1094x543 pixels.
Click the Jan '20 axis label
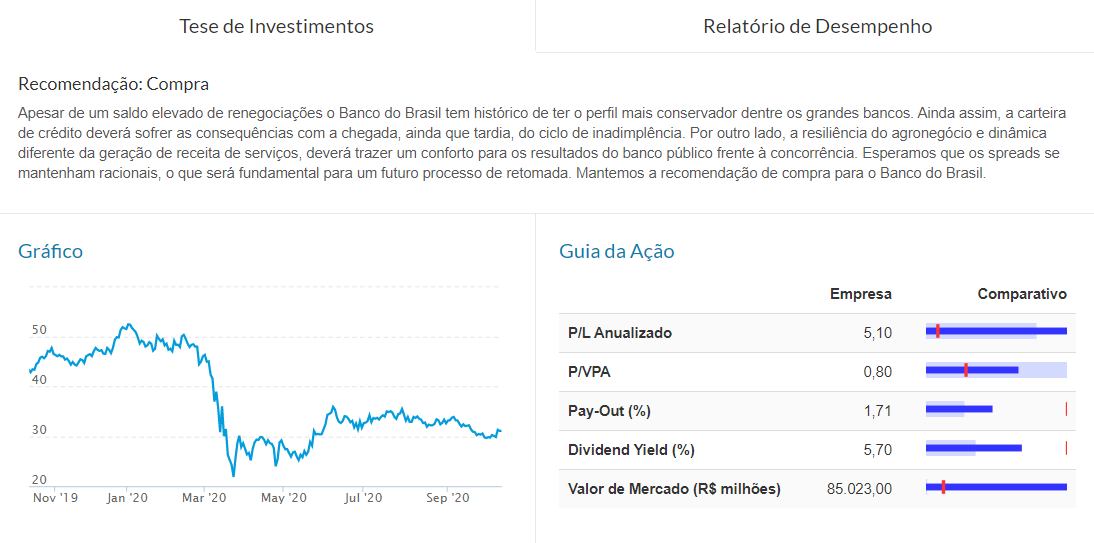pyautogui.click(x=126, y=498)
